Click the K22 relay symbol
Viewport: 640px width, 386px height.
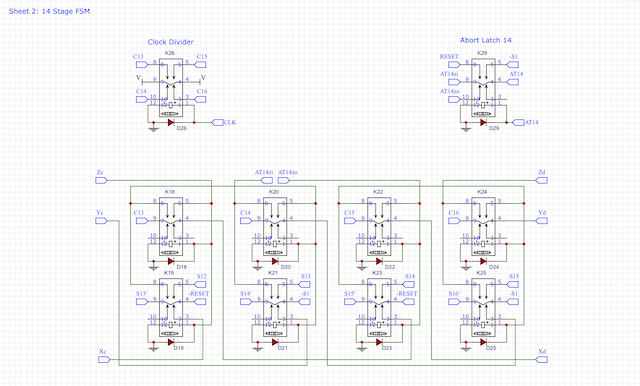tap(379, 226)
